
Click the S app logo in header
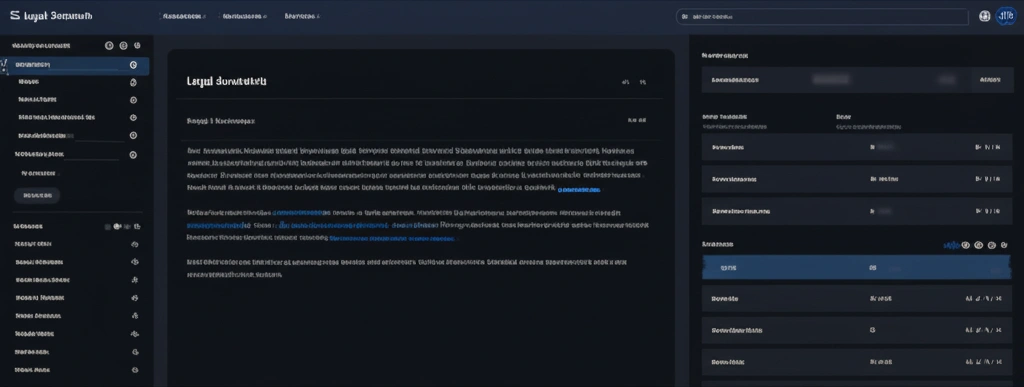tap(15, 15)
